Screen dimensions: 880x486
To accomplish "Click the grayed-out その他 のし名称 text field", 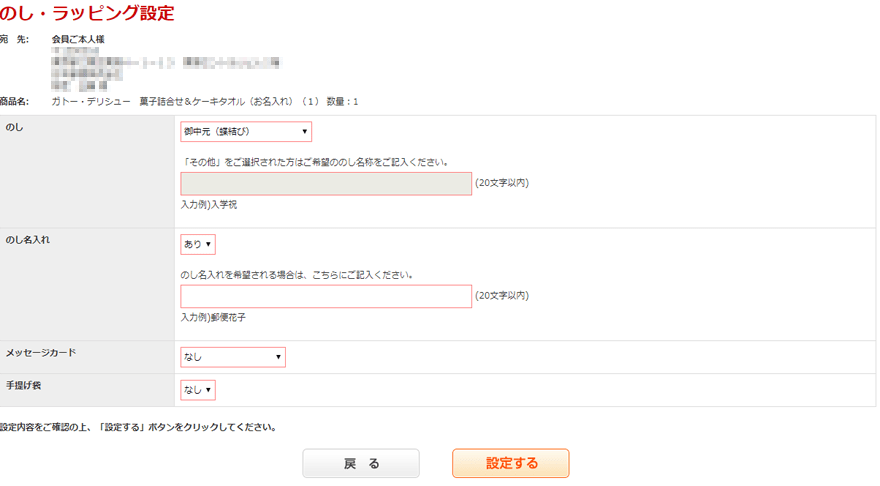I will tap(325, 183).
